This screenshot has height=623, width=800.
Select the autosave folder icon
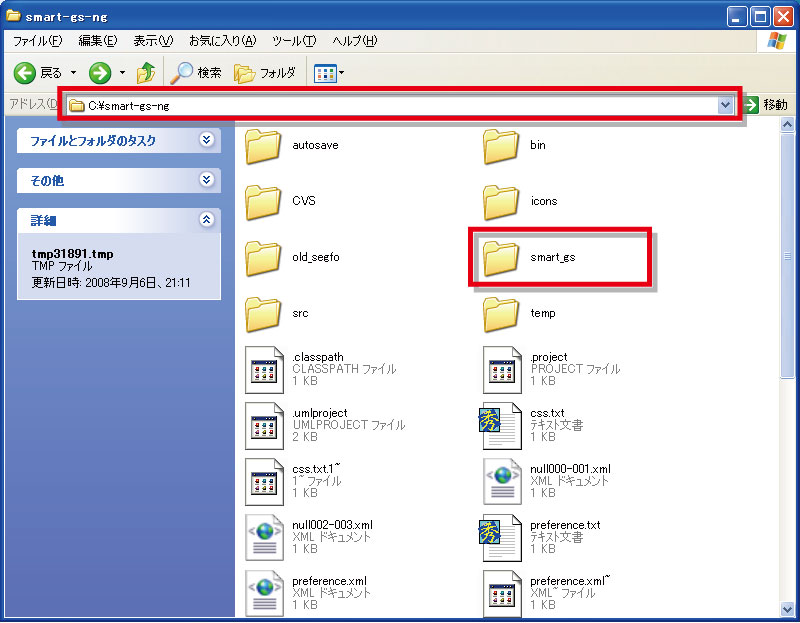point(263,147)
